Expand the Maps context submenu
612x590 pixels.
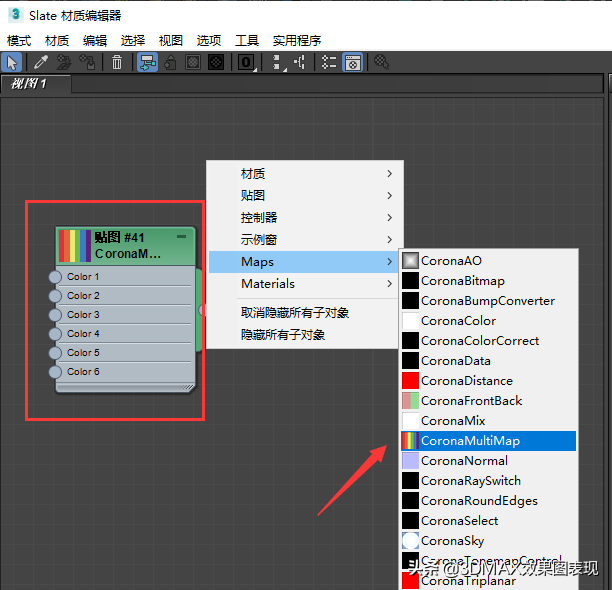[x=303, y=261]
